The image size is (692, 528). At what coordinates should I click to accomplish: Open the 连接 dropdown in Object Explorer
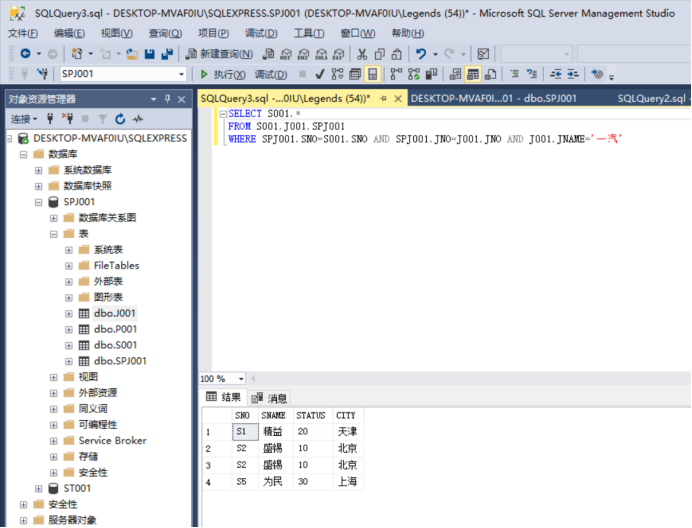pos(24,119)
